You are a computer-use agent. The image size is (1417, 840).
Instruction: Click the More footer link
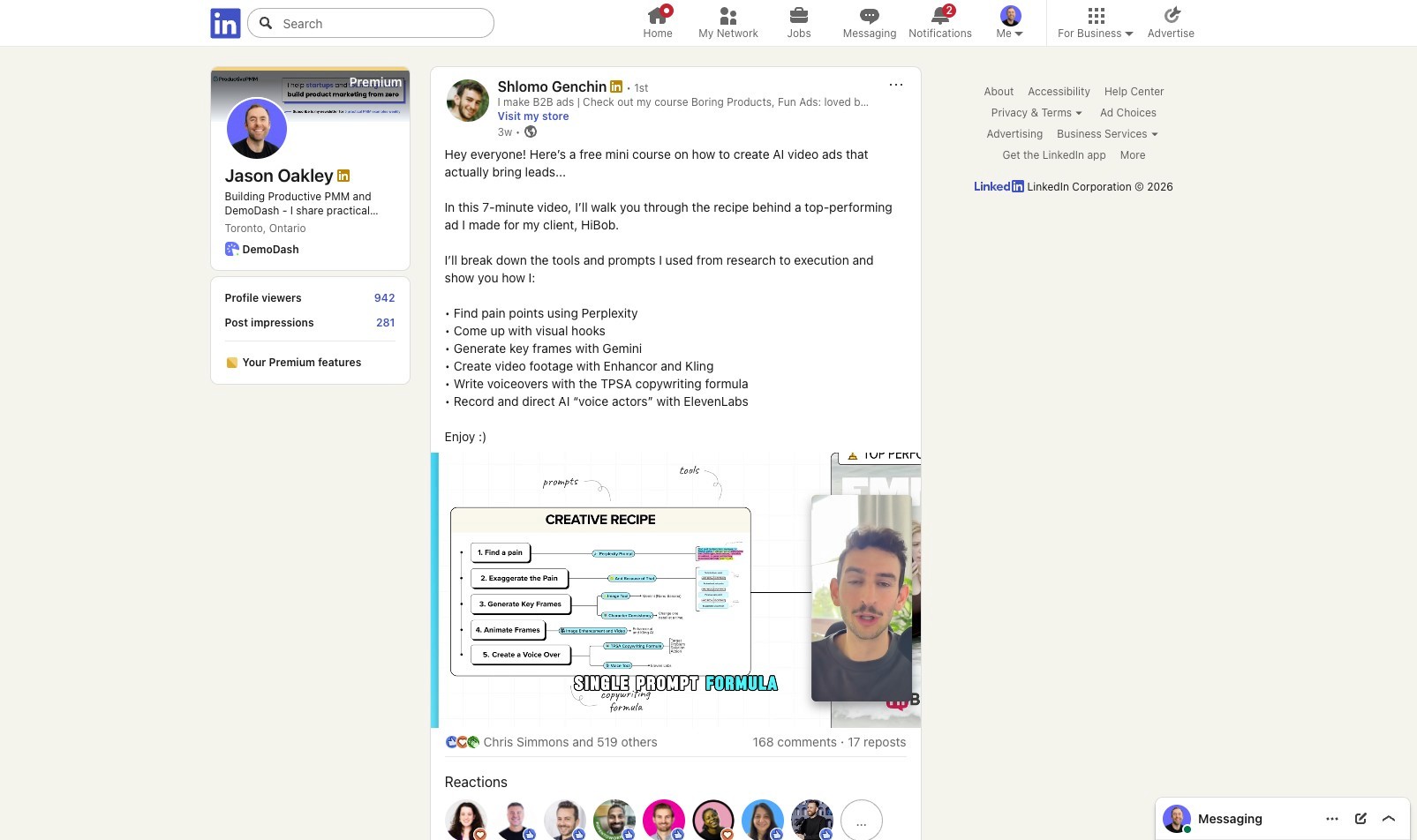click(1133, 155)
